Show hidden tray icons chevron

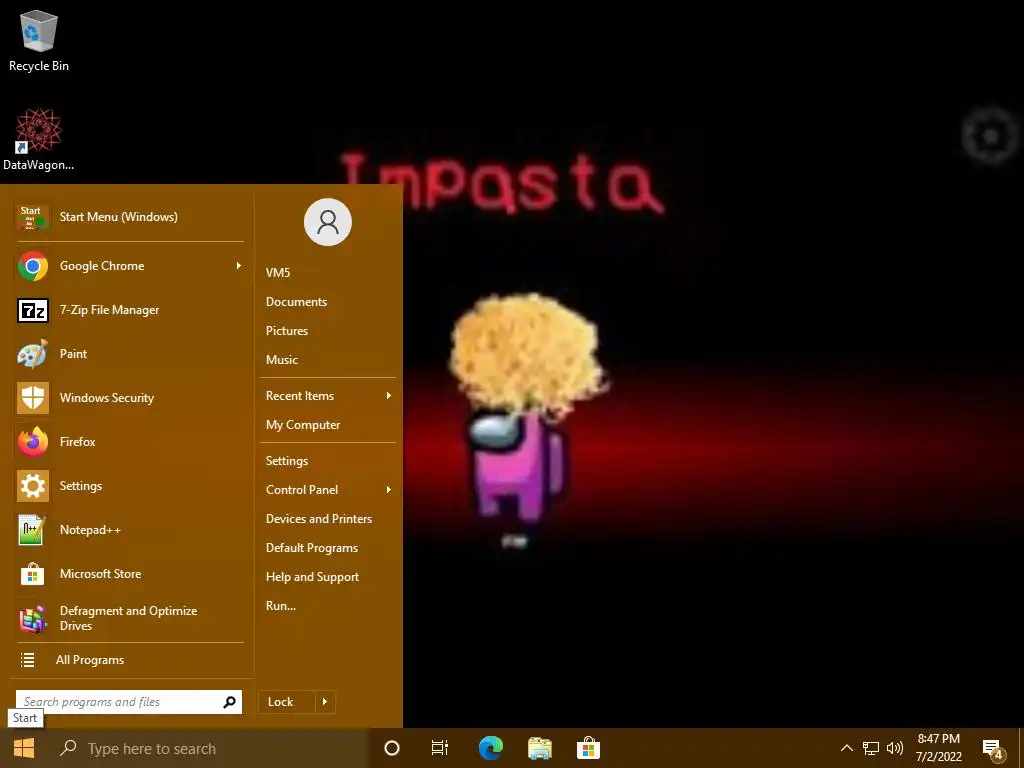(846, 748)
